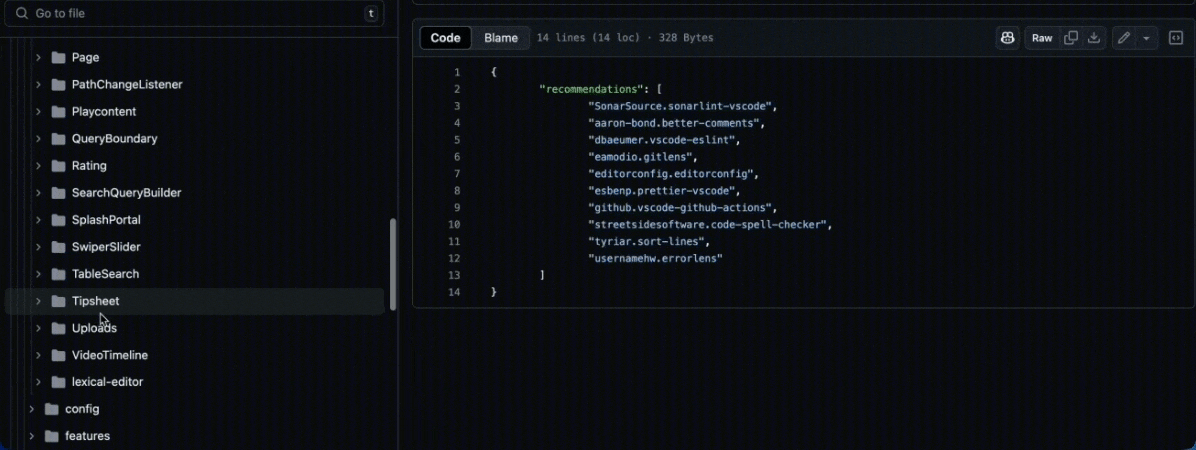The width and height of the screenshot is (1196, 450).
Task: Click "usernamehw.errorlens" string
Action: [655, 259]
